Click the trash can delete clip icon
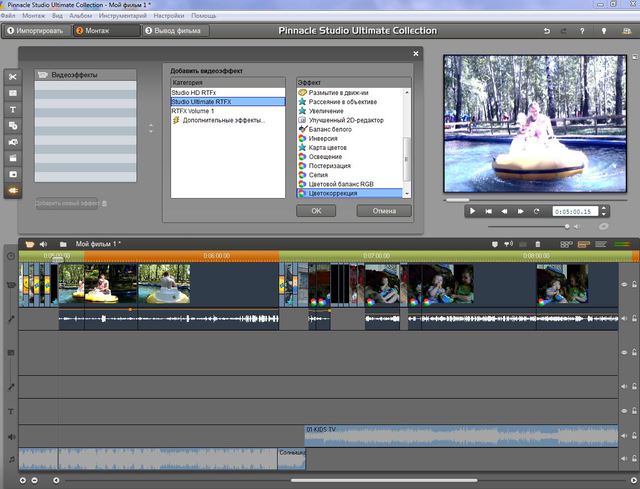 [538, 244]
